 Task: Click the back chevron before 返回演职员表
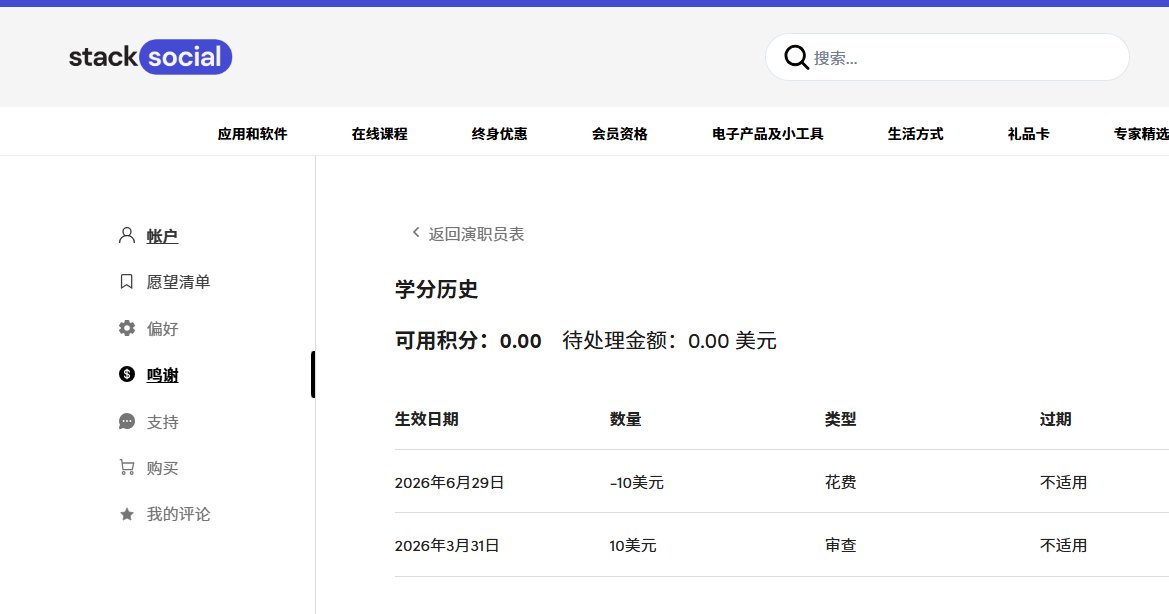coord(416,232)
